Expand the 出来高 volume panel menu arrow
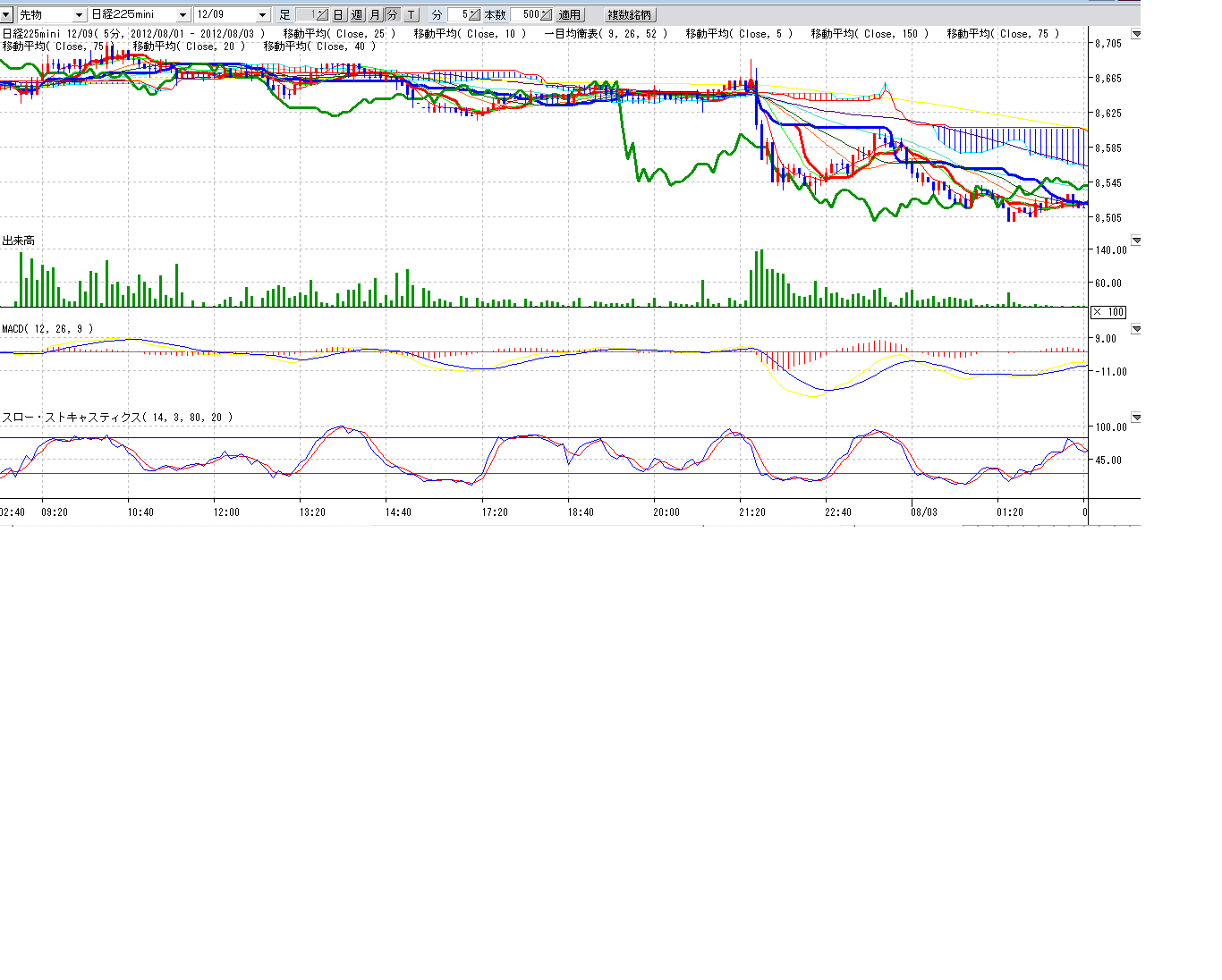This screenshot has width=1222, height=980. pos(1136,241)
